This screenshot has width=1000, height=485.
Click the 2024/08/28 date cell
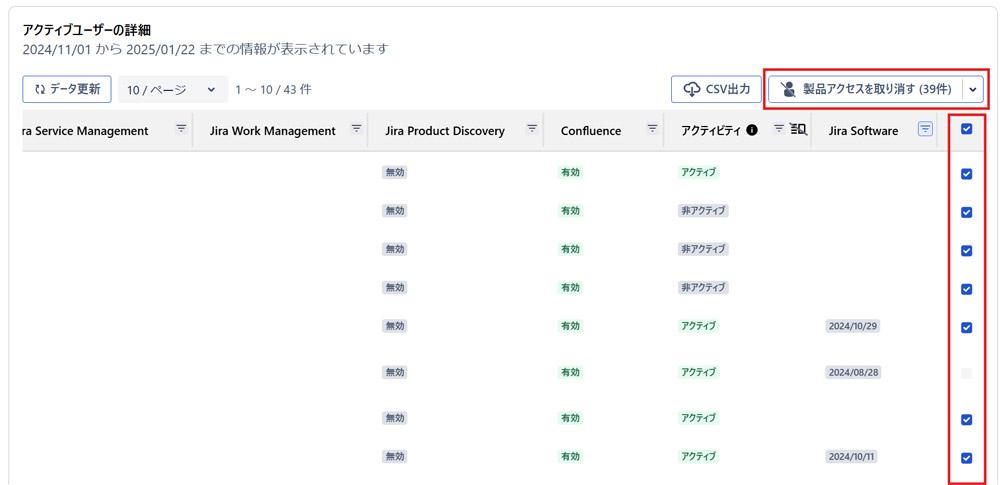pyautogui.click(x=853, y=372)
